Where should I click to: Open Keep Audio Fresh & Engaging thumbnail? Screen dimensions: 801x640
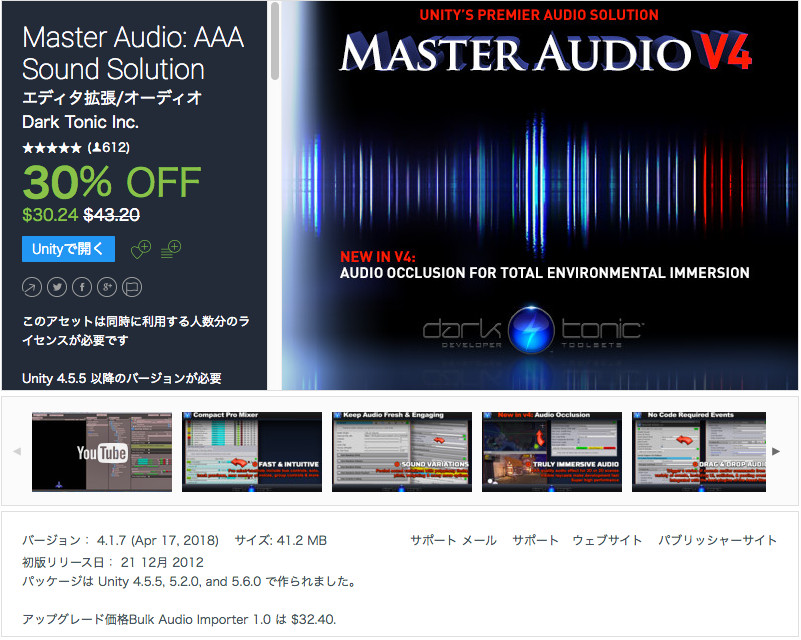point(402,452)
